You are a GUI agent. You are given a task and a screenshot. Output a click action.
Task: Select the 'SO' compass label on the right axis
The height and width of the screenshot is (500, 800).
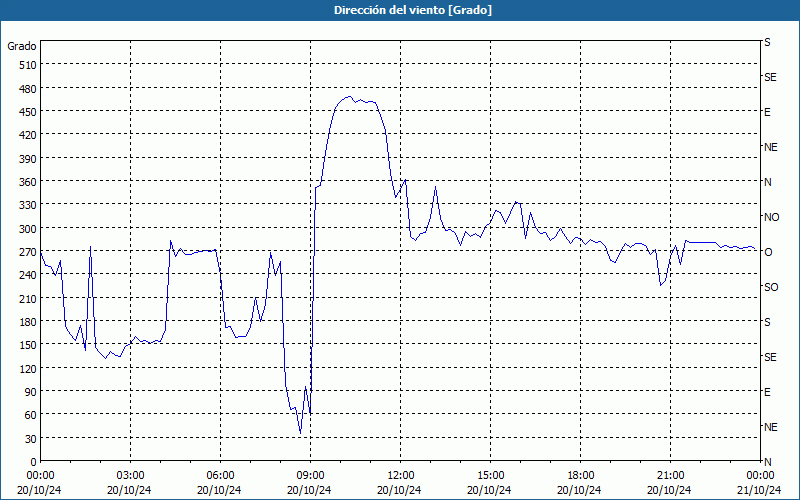[x=771, y=287]
